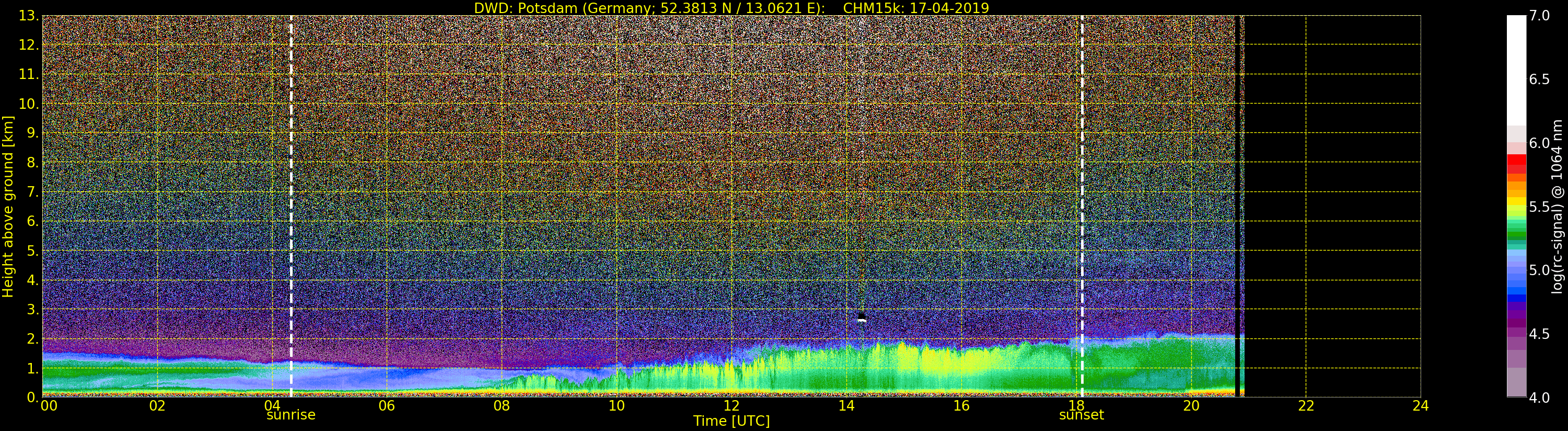
Task: Select the '7.' tick on the height axis
Action: click(x=32, y=192)
